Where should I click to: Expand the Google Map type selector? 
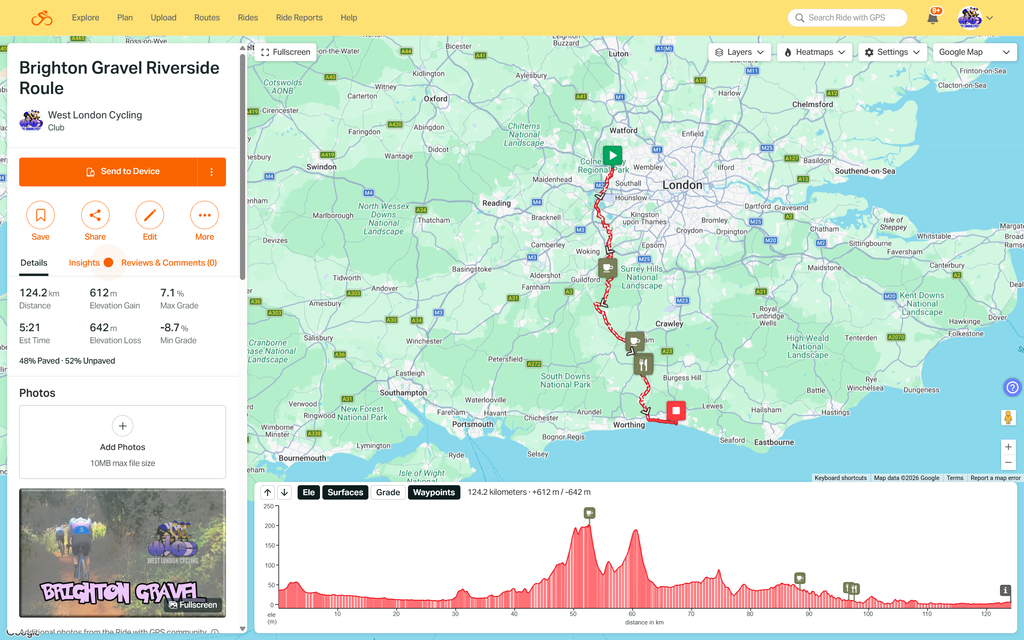click(974, 52)
